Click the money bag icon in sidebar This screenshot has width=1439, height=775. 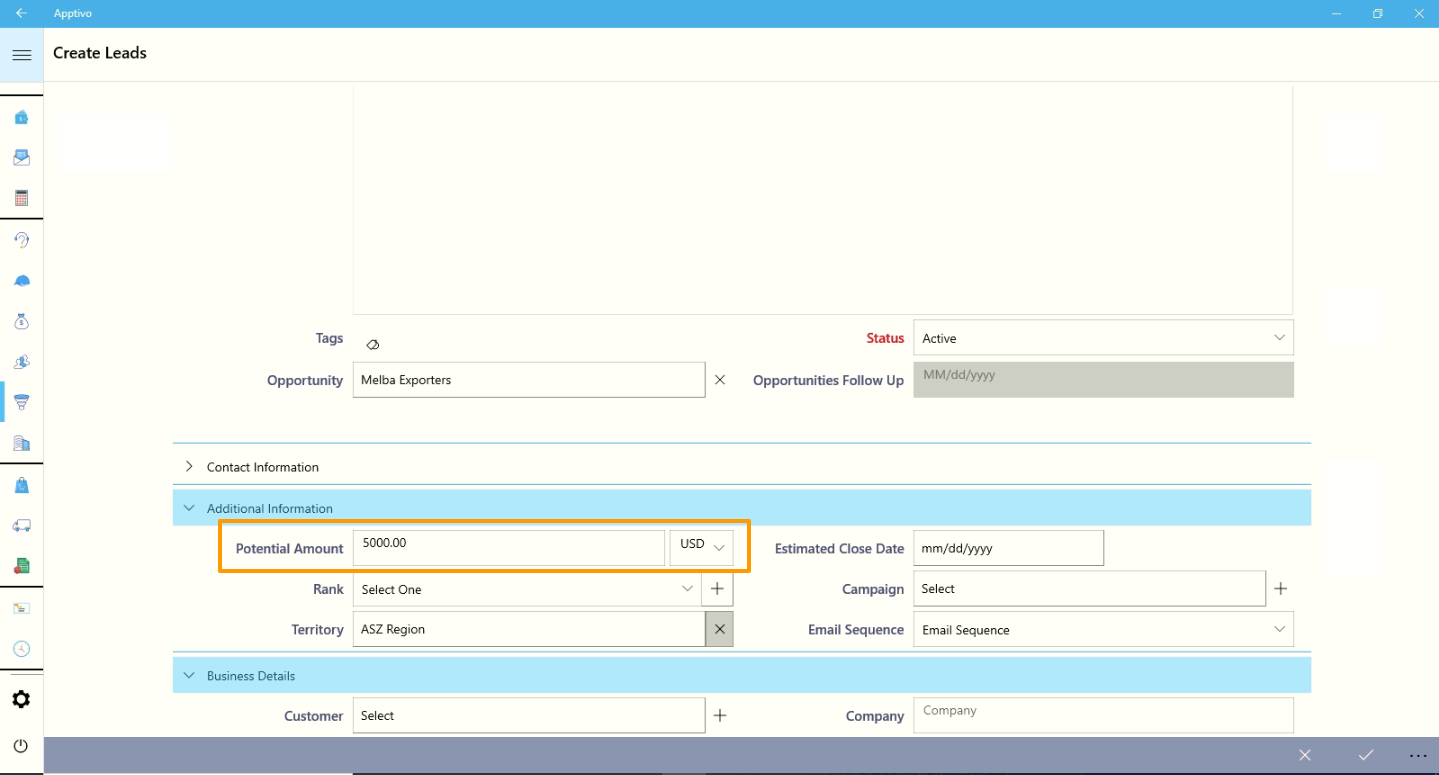21,321
